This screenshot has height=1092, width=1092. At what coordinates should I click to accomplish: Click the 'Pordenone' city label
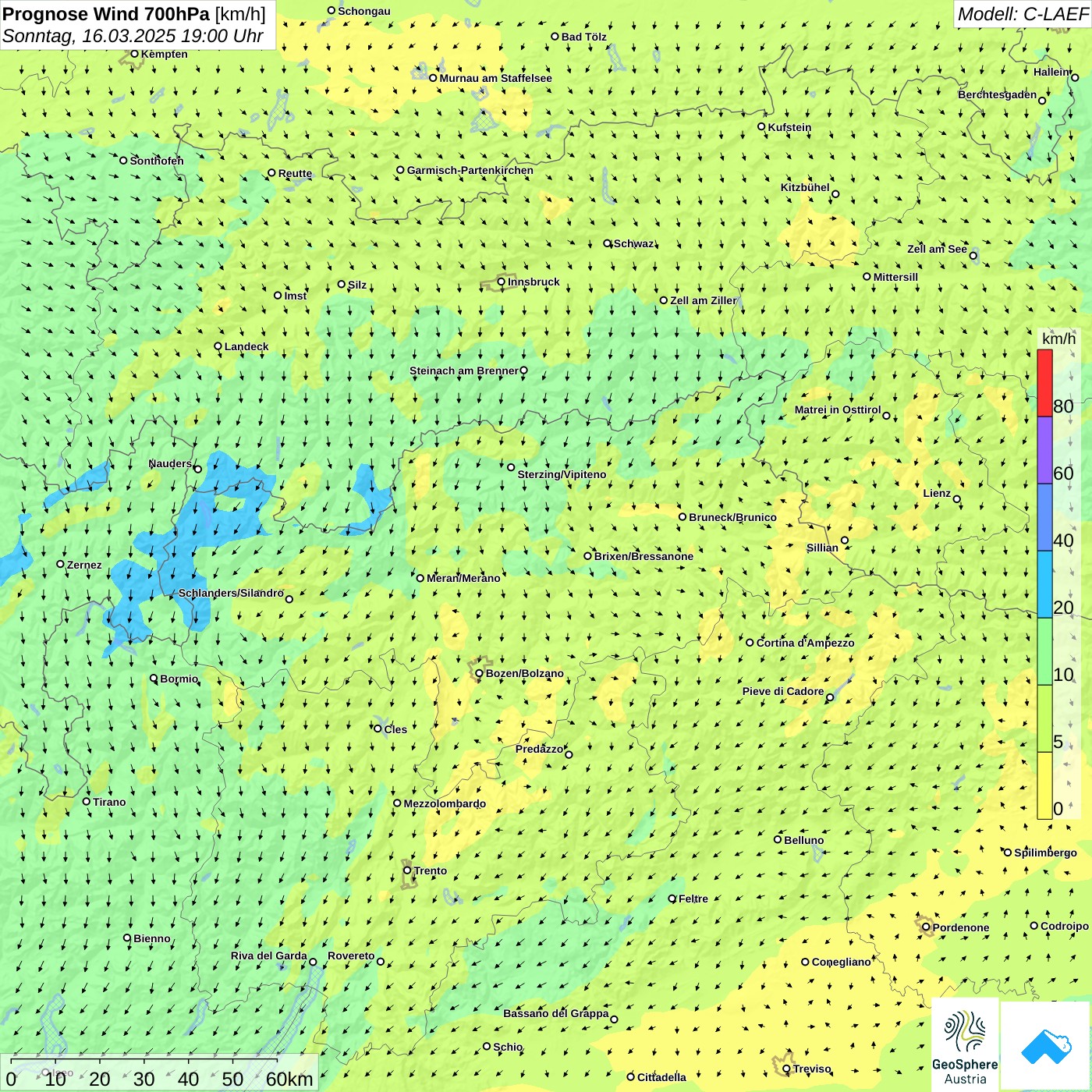[961, 928]
